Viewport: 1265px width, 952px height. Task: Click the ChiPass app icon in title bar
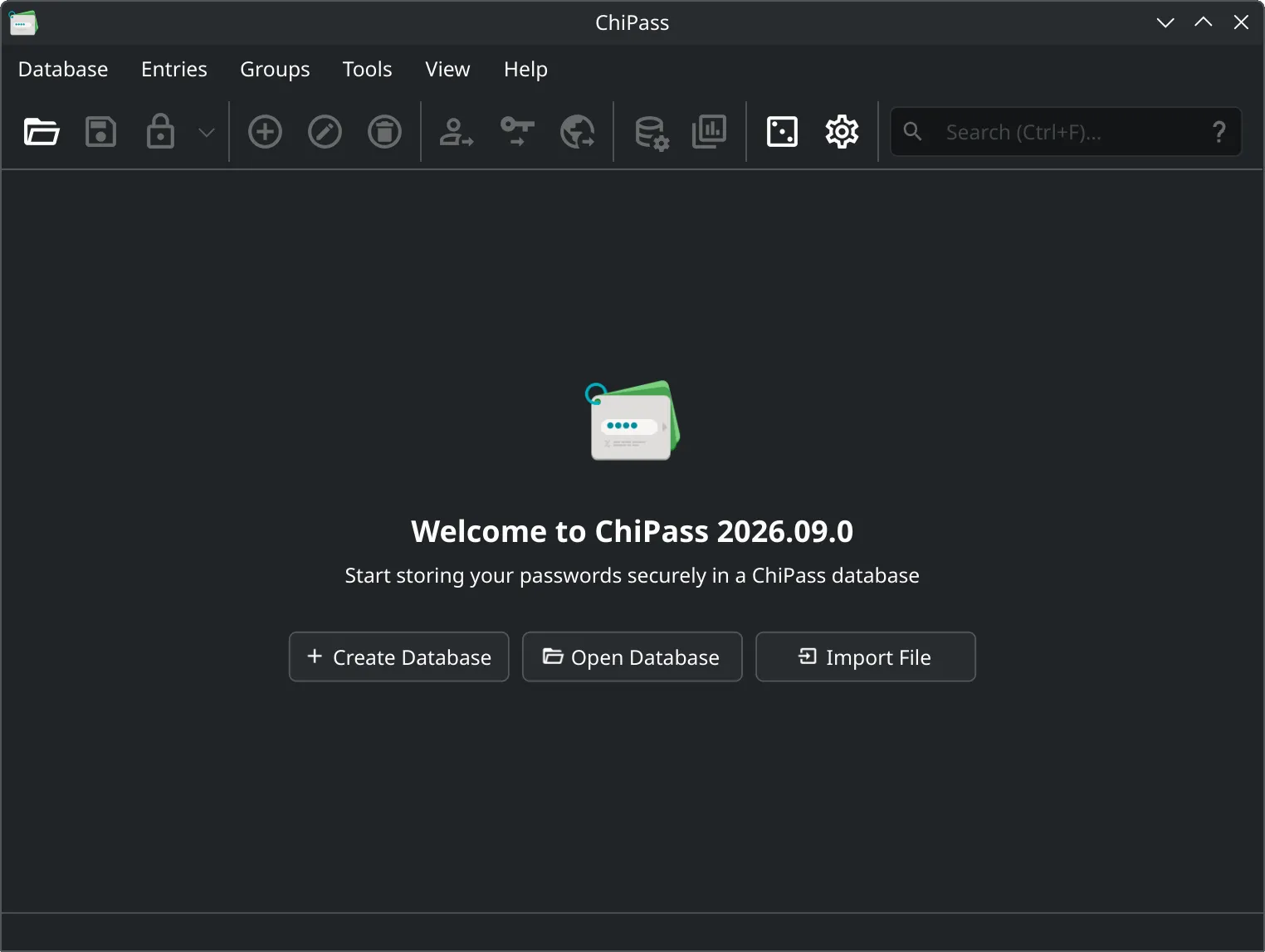(23, 22)
